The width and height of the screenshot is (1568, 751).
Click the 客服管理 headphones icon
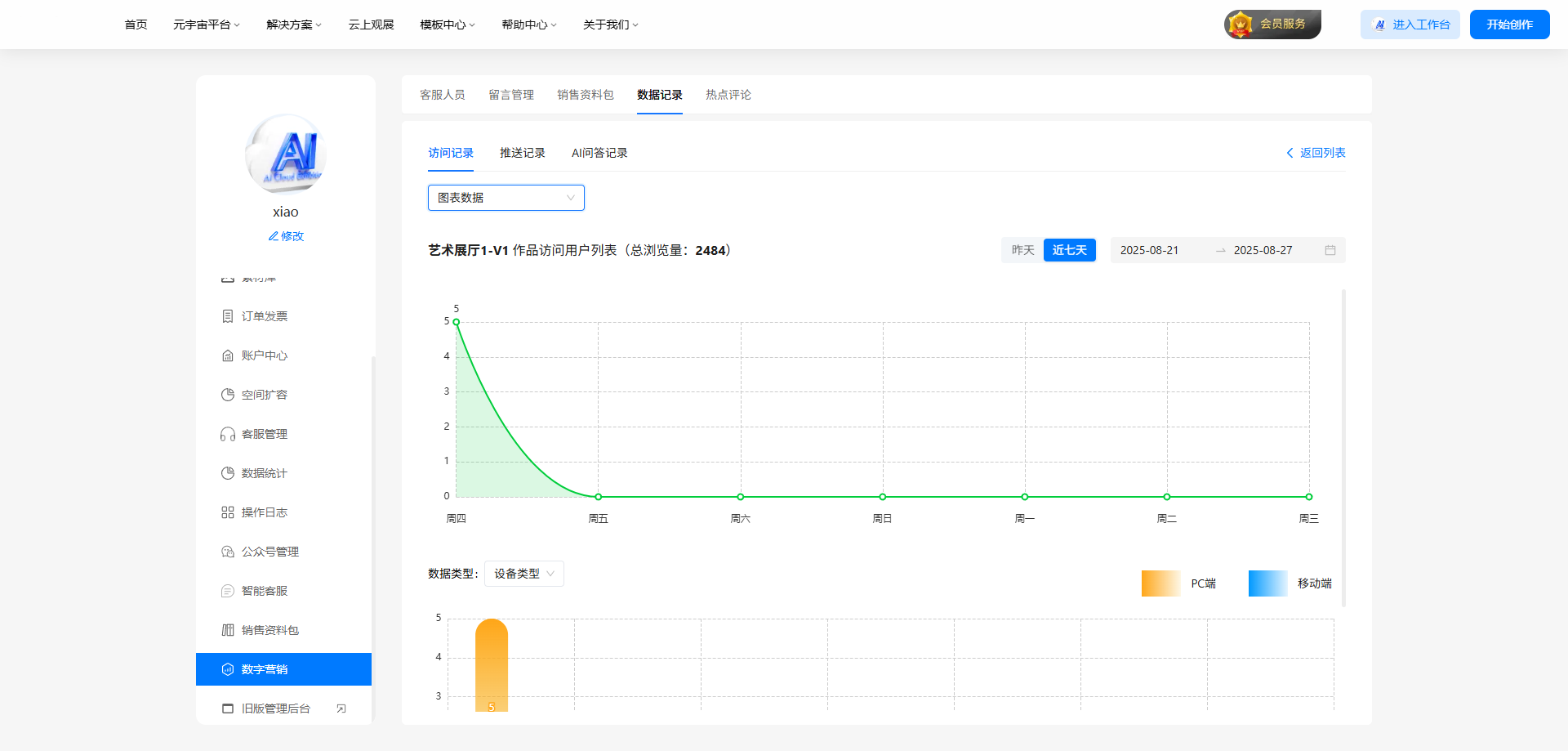(x=228, y=434)
